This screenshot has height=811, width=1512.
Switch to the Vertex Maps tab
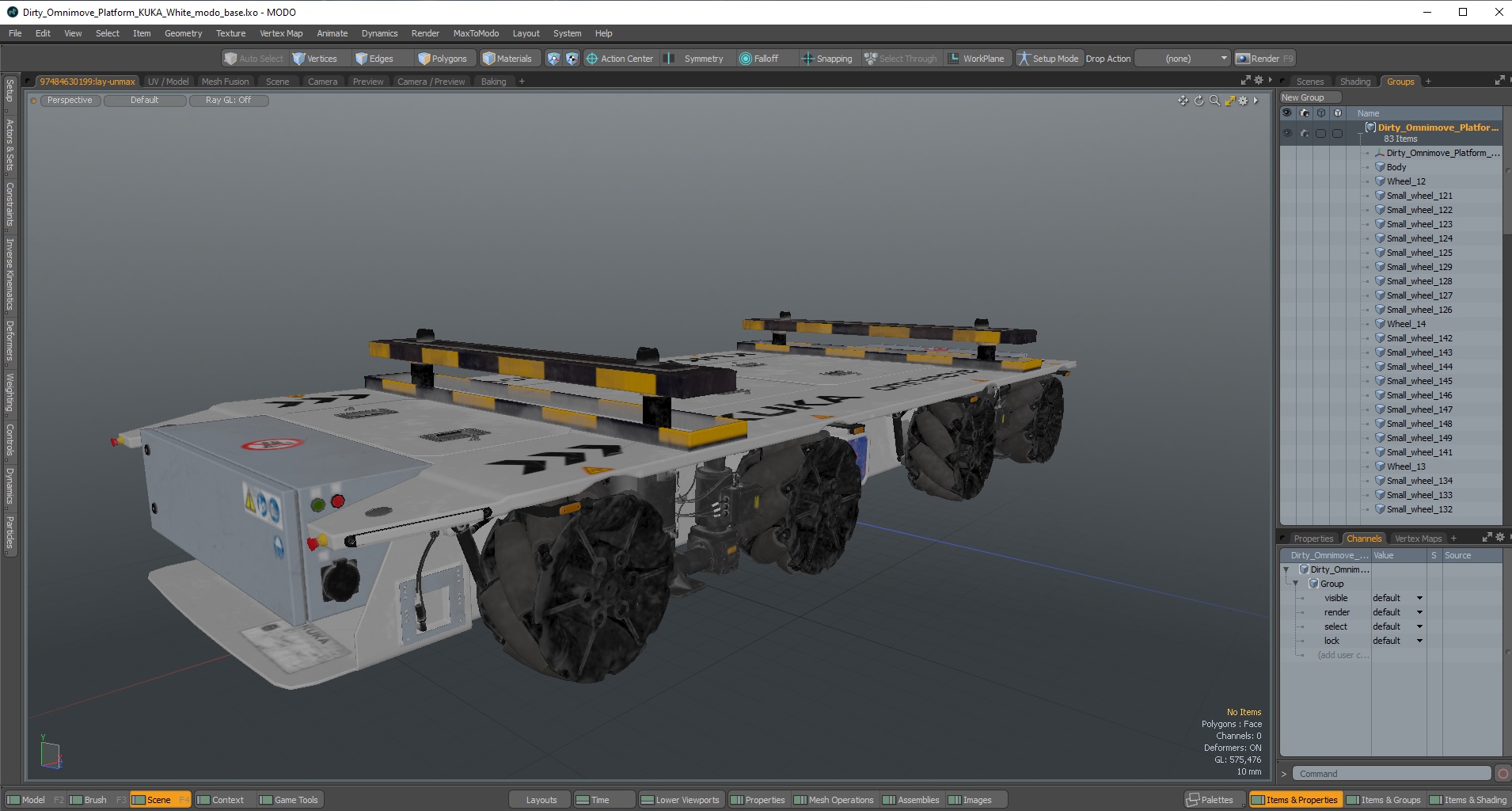[x=1418, y=539]
